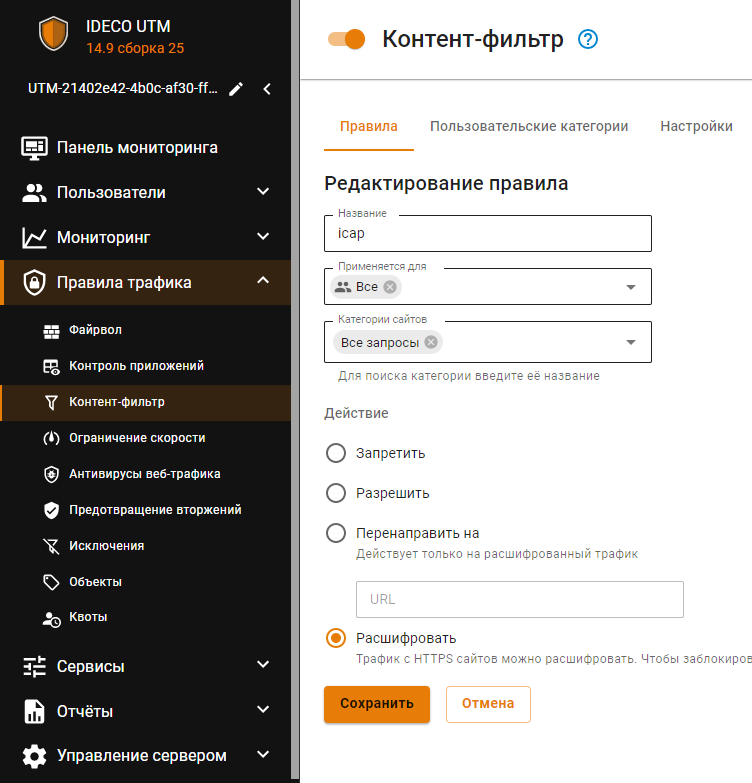The height and width of the screenshot is (783, 752).
Task: Open Антивирусы веб-трафика page
Action: tap(144, 474)
